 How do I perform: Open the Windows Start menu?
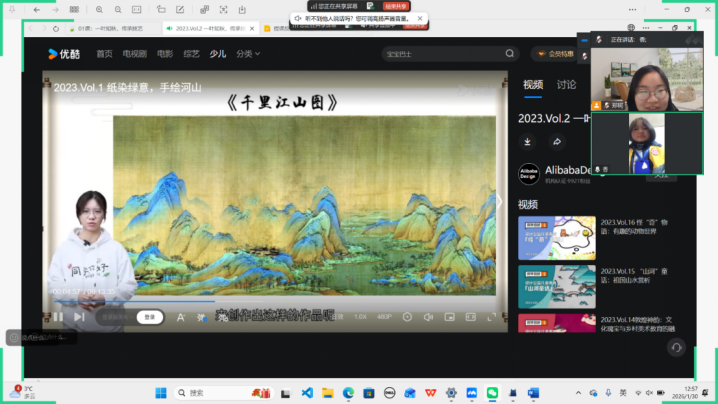click(x=161, y=393)
